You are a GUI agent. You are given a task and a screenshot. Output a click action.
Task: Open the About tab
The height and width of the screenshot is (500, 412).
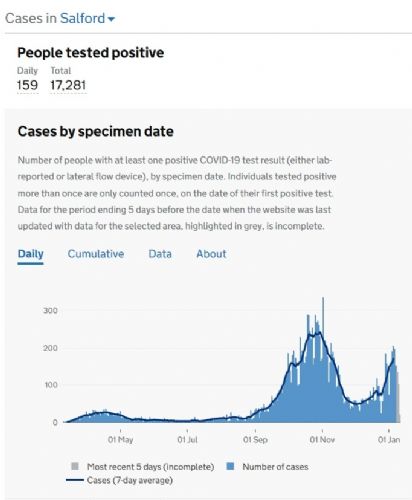pos(211,254)
